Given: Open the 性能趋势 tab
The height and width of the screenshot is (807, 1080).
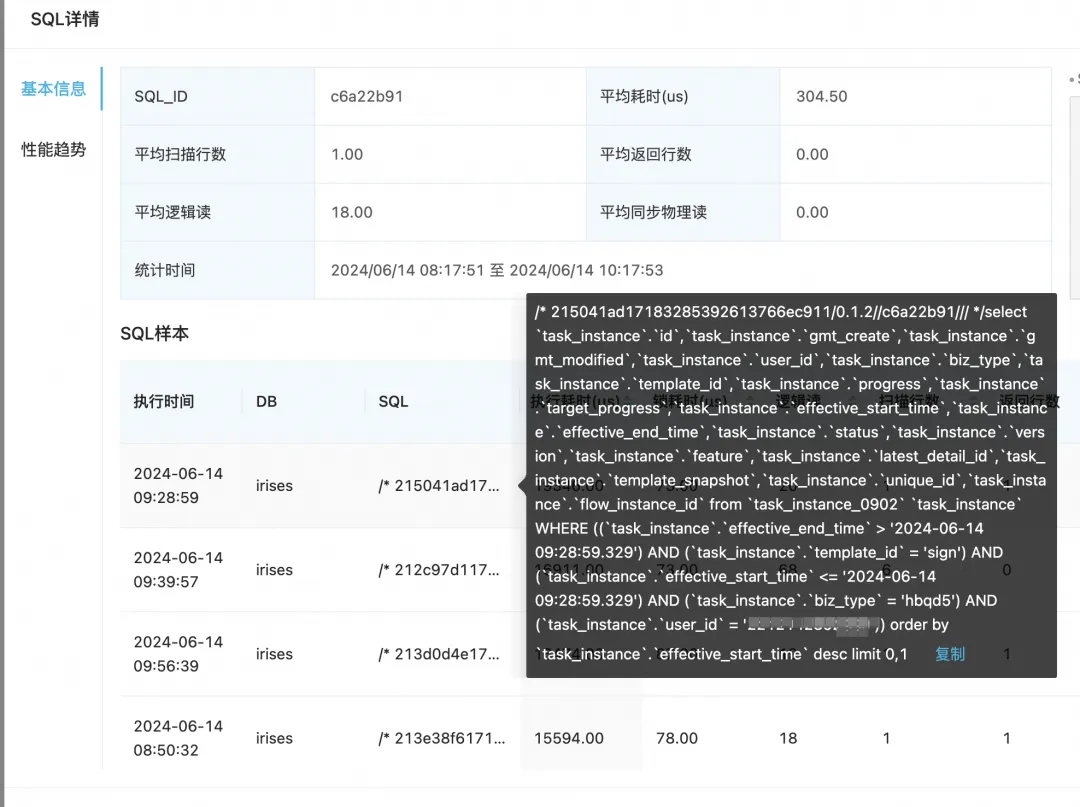Looking at the screenshot, I should 53,149.
